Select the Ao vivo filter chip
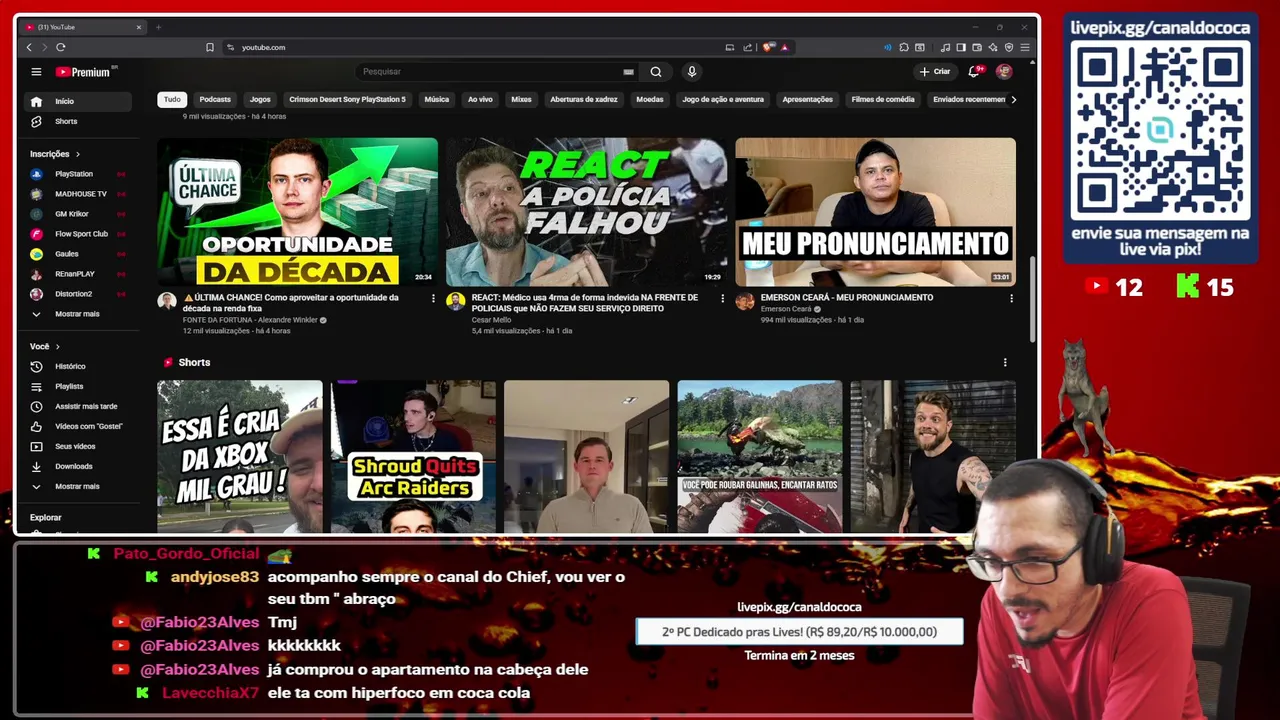Viewport: 1280px width, 720px height. coord(480,99)
